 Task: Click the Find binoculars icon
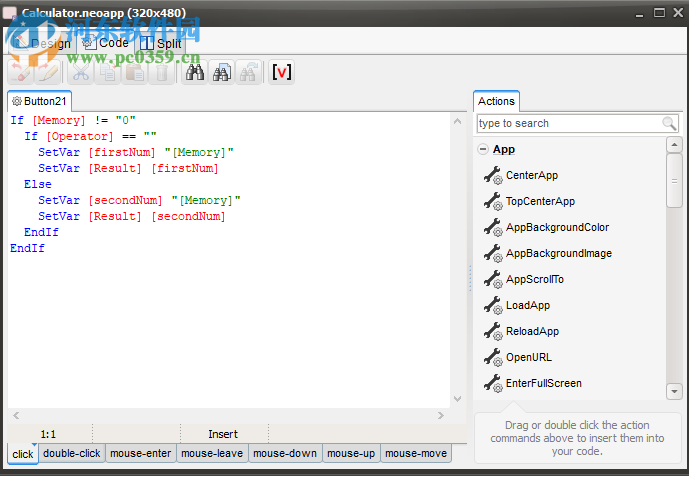(x=195, y=72)
